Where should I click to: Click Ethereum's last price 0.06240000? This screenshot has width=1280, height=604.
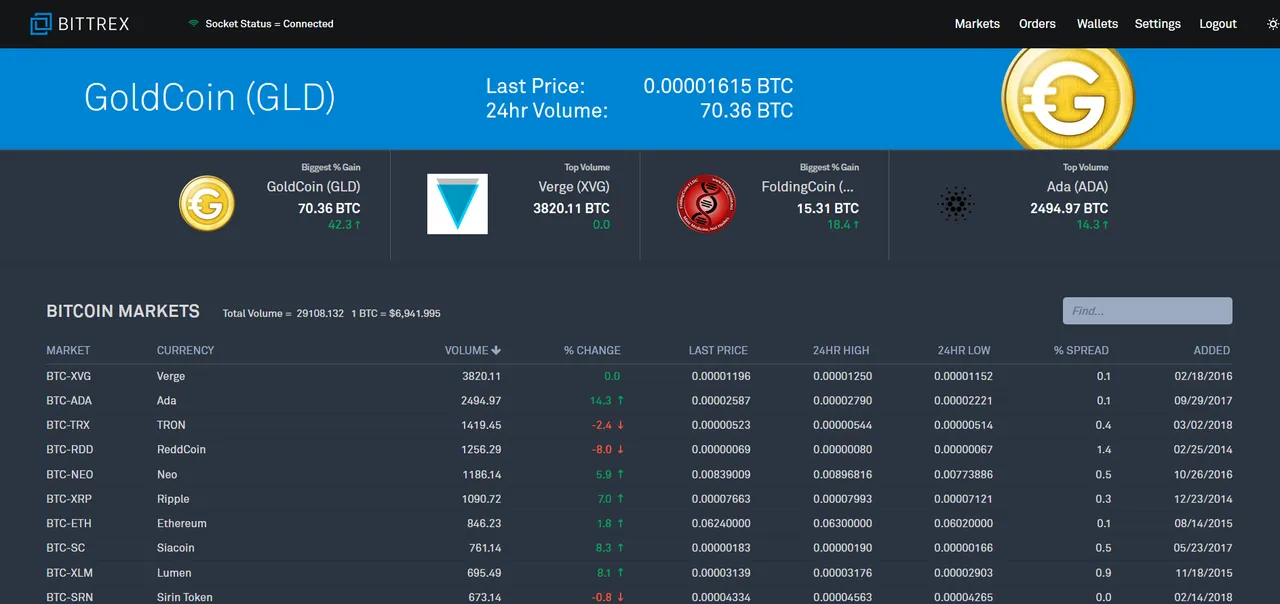[721, 524]
